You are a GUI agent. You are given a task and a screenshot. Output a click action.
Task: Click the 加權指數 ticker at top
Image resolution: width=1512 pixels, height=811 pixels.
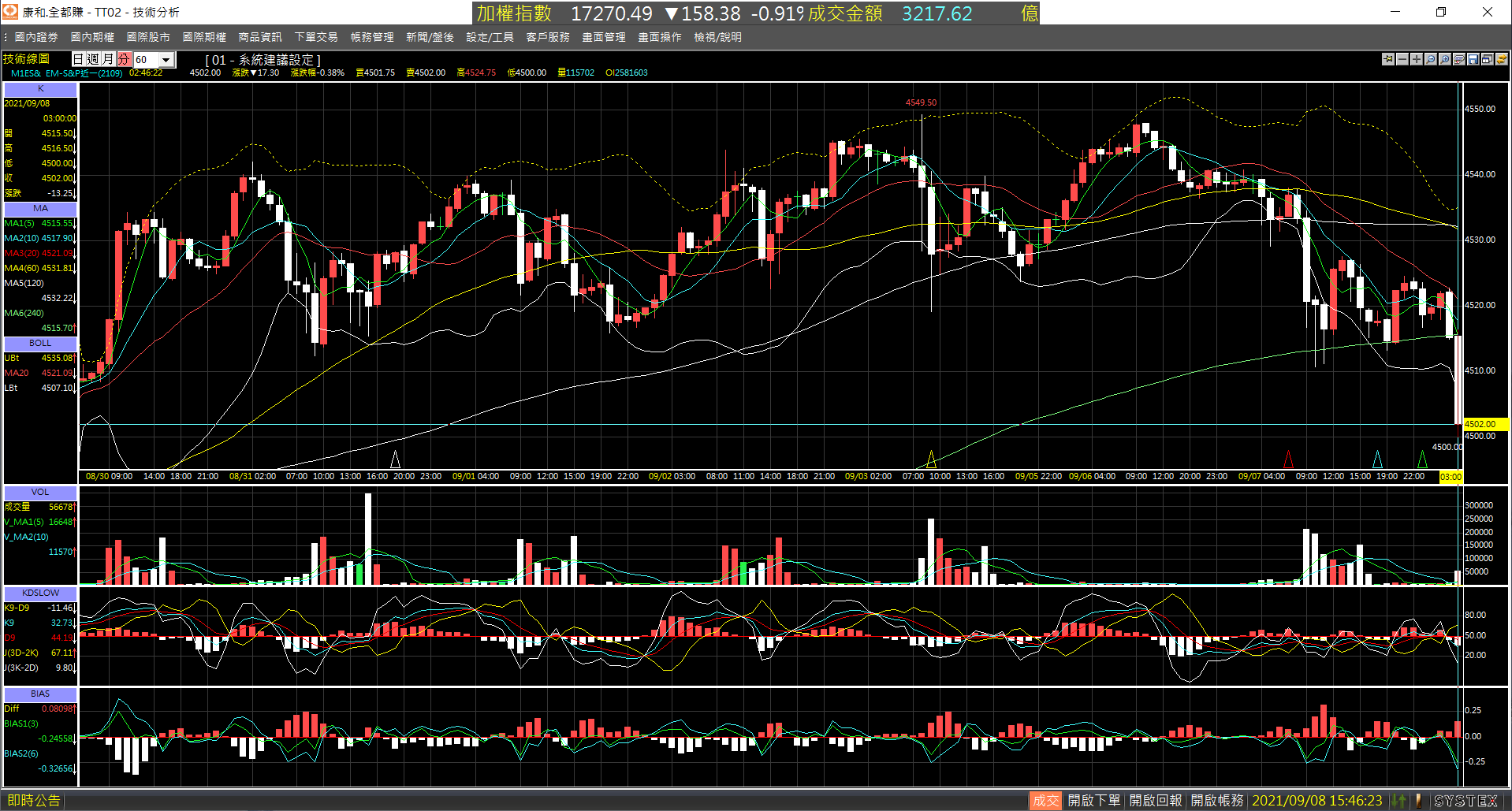(514, 13)
